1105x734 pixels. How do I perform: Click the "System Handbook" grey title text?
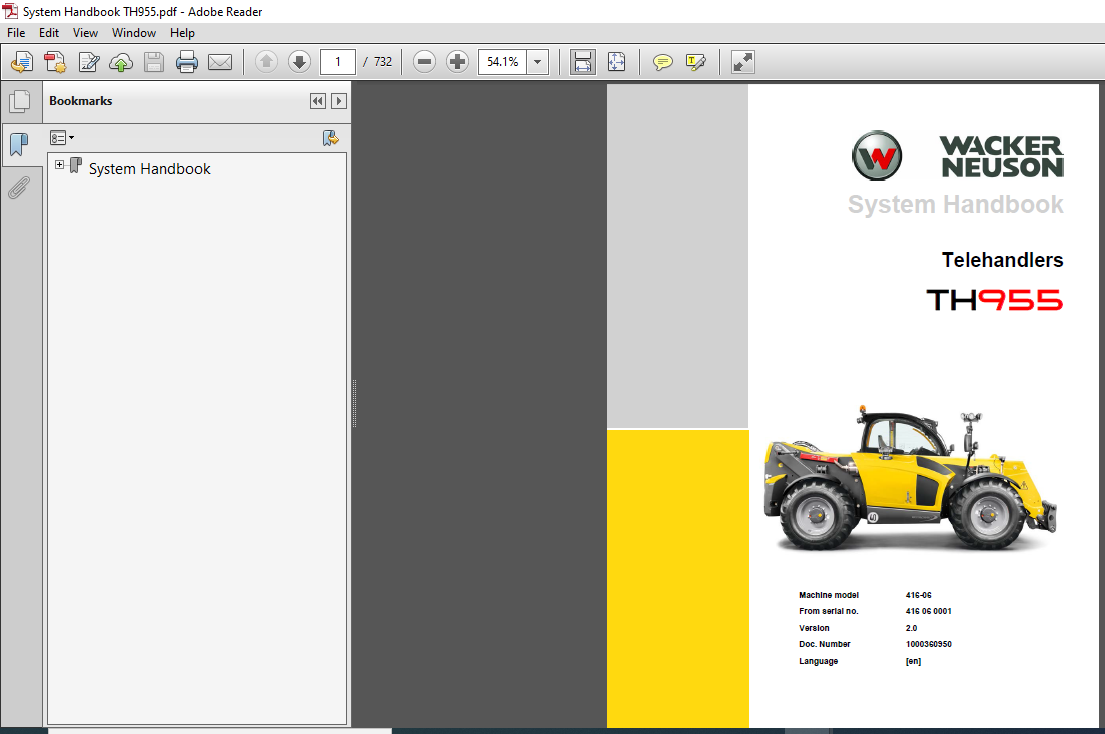click(x=956, y=204)
